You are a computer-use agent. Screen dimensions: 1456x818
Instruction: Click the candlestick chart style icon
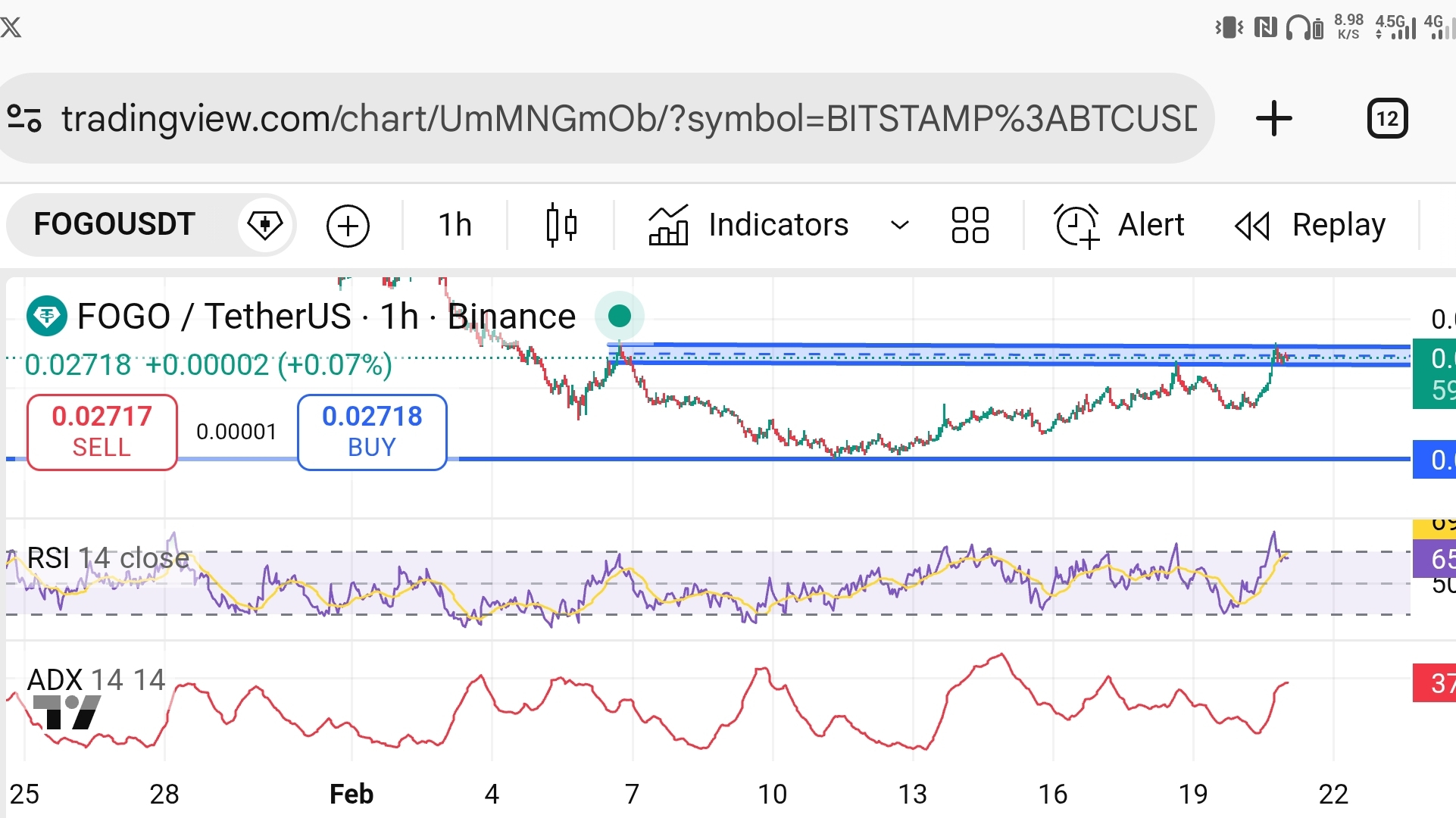point(561,225)
